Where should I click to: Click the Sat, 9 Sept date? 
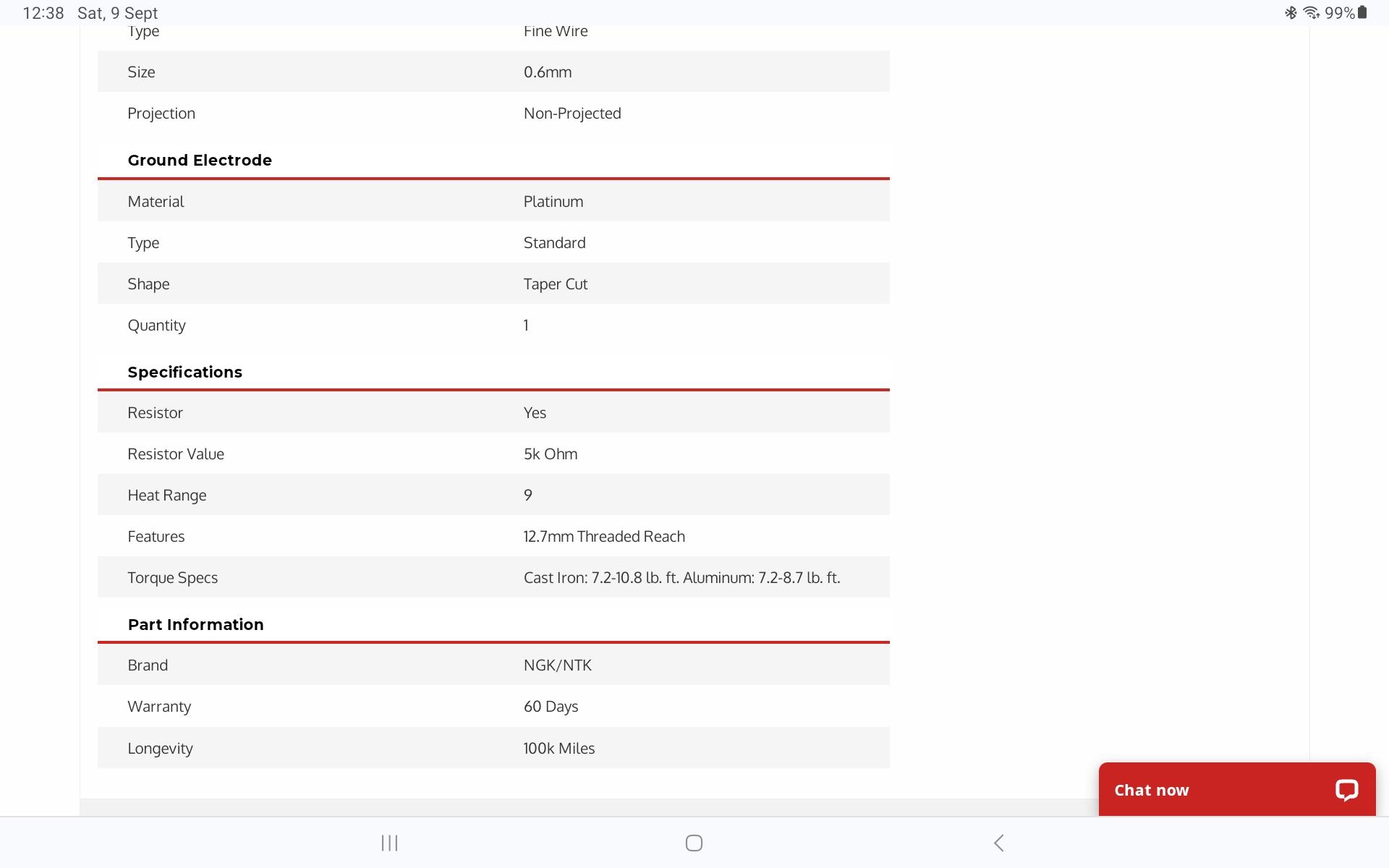tap(118, 13)
